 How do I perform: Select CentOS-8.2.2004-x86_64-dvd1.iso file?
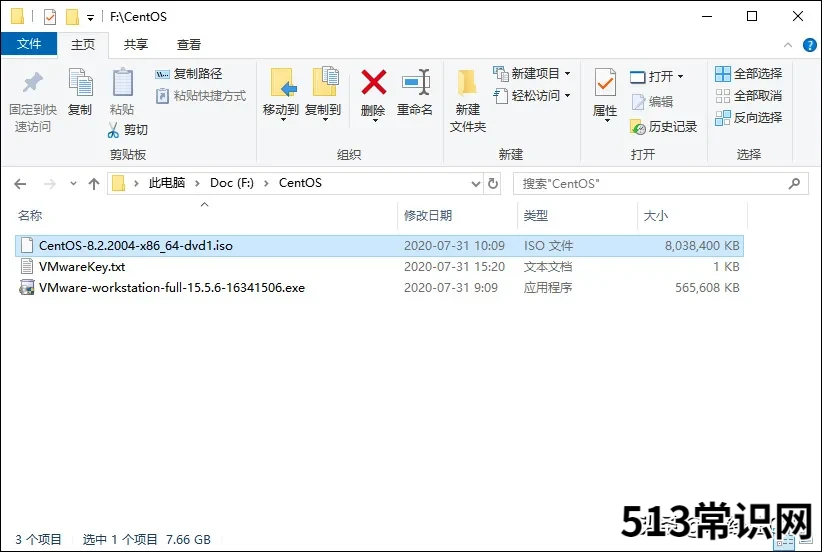click(379, 246)
